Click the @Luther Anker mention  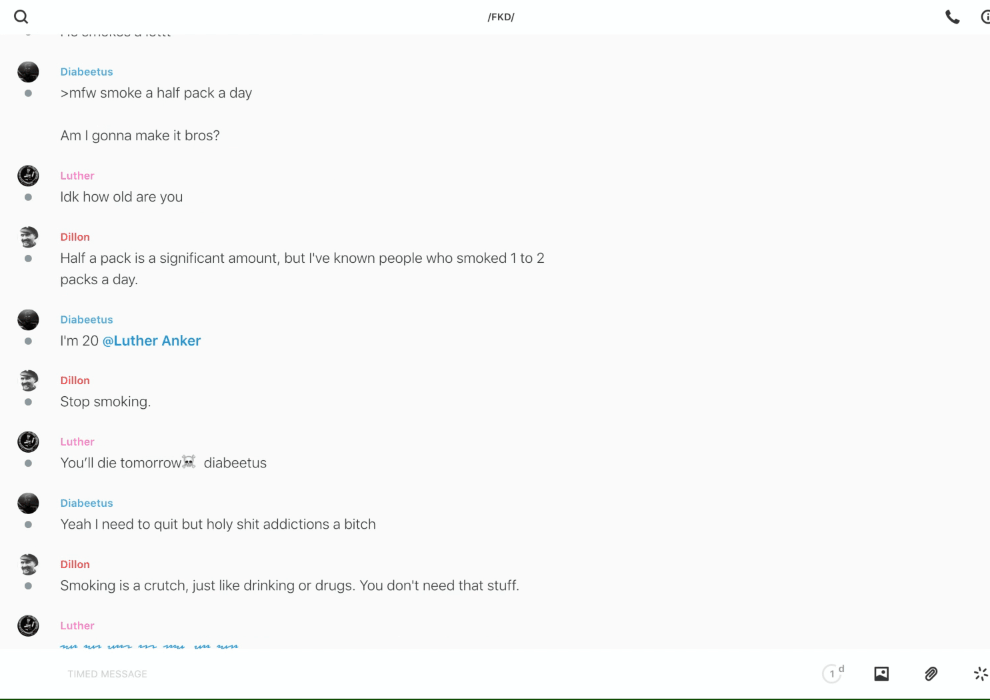[151, 341]
